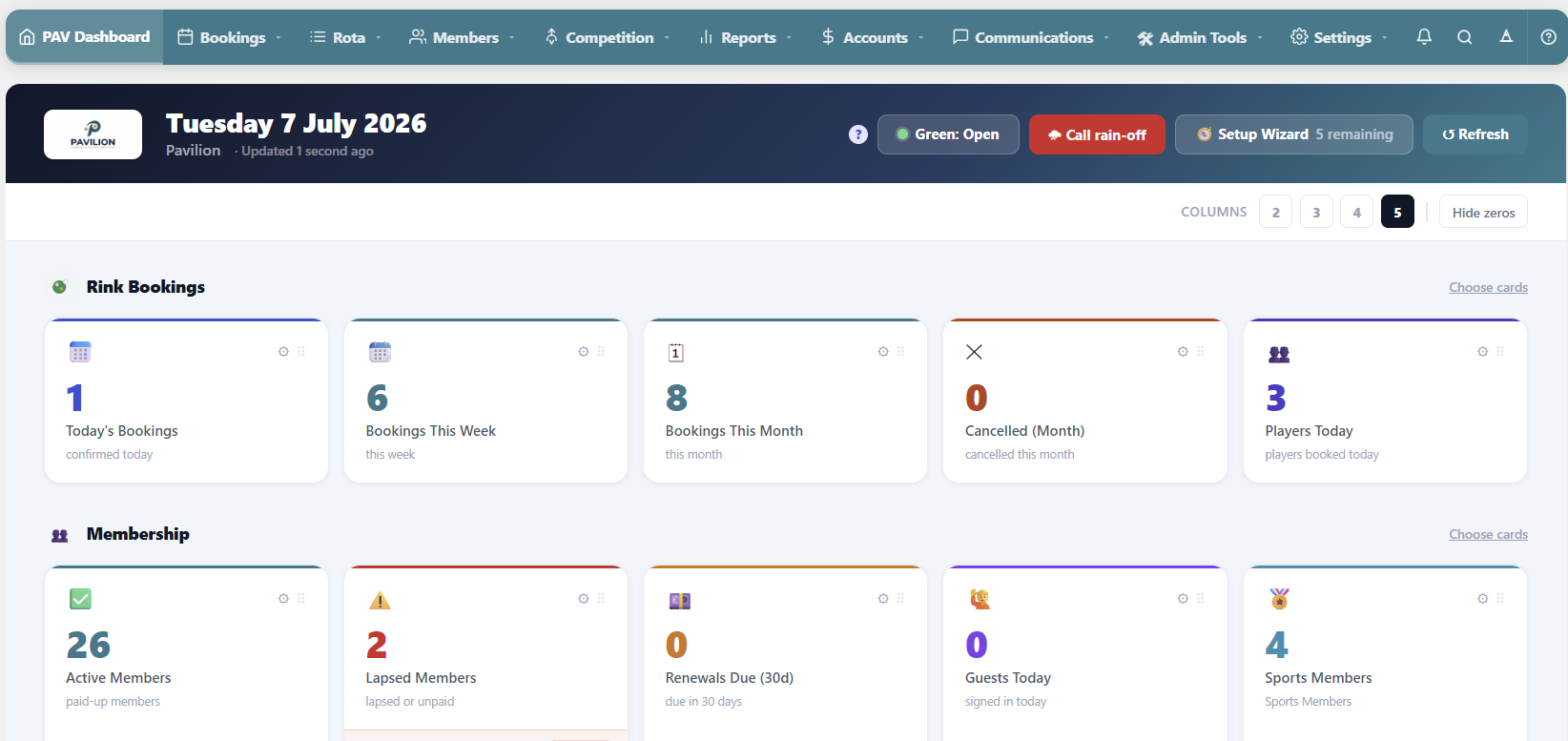1568x741 pixels.
Task: Open search magnifier icon in navbar
Action: click(x=1465, y=37)
